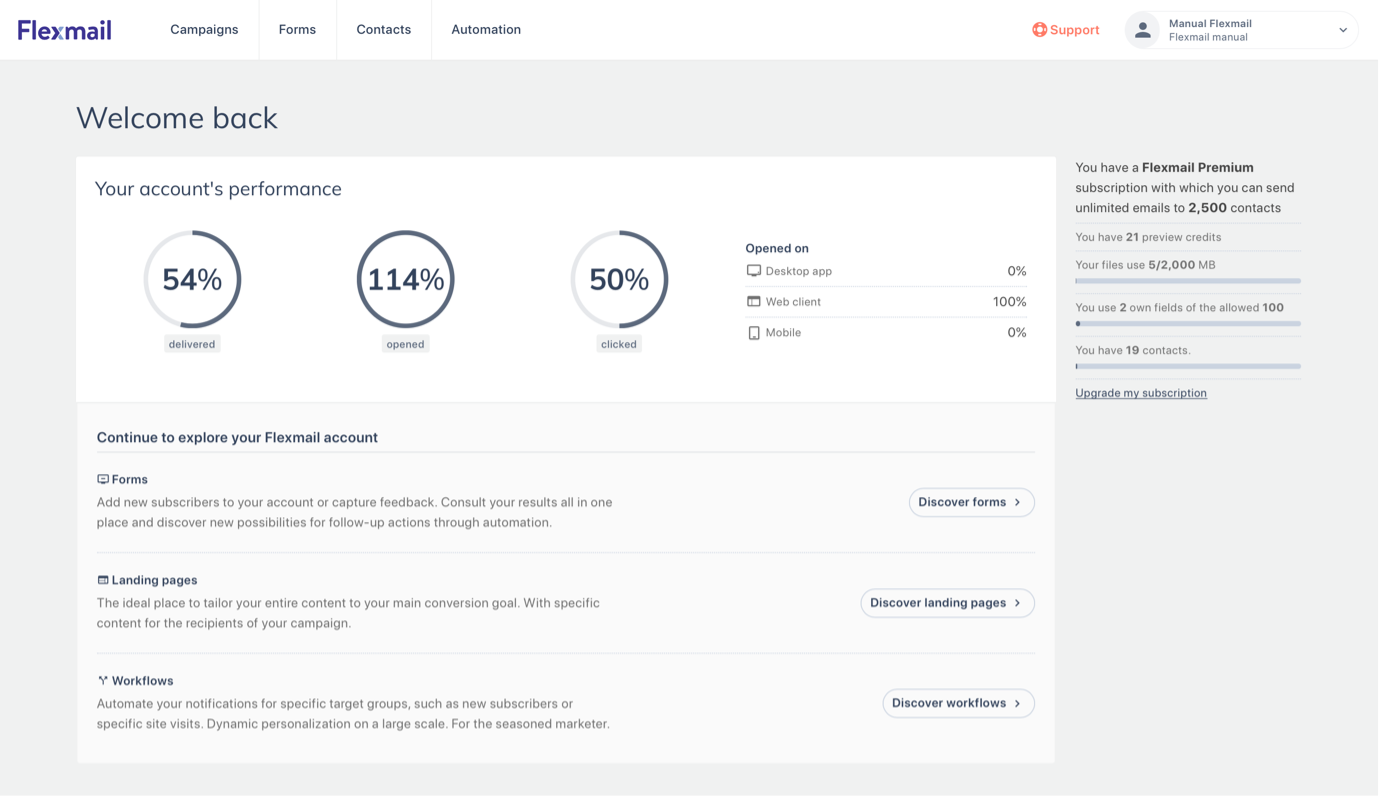1381x800 pixels.
Task: Click the Desktop app icon under Opened on
Action: tap(754, 271)
